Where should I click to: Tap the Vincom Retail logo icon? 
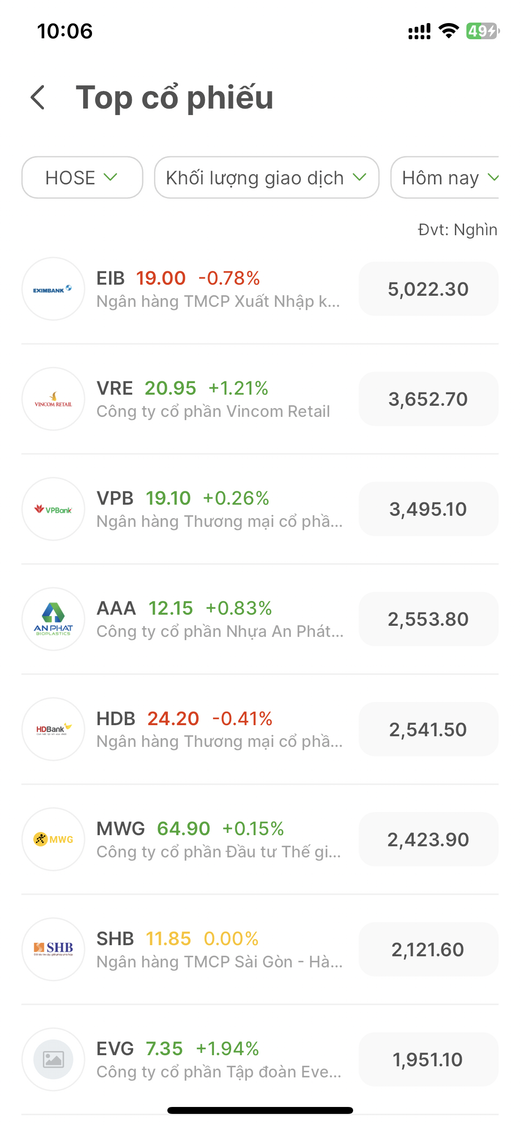click(x=53, y=399)
